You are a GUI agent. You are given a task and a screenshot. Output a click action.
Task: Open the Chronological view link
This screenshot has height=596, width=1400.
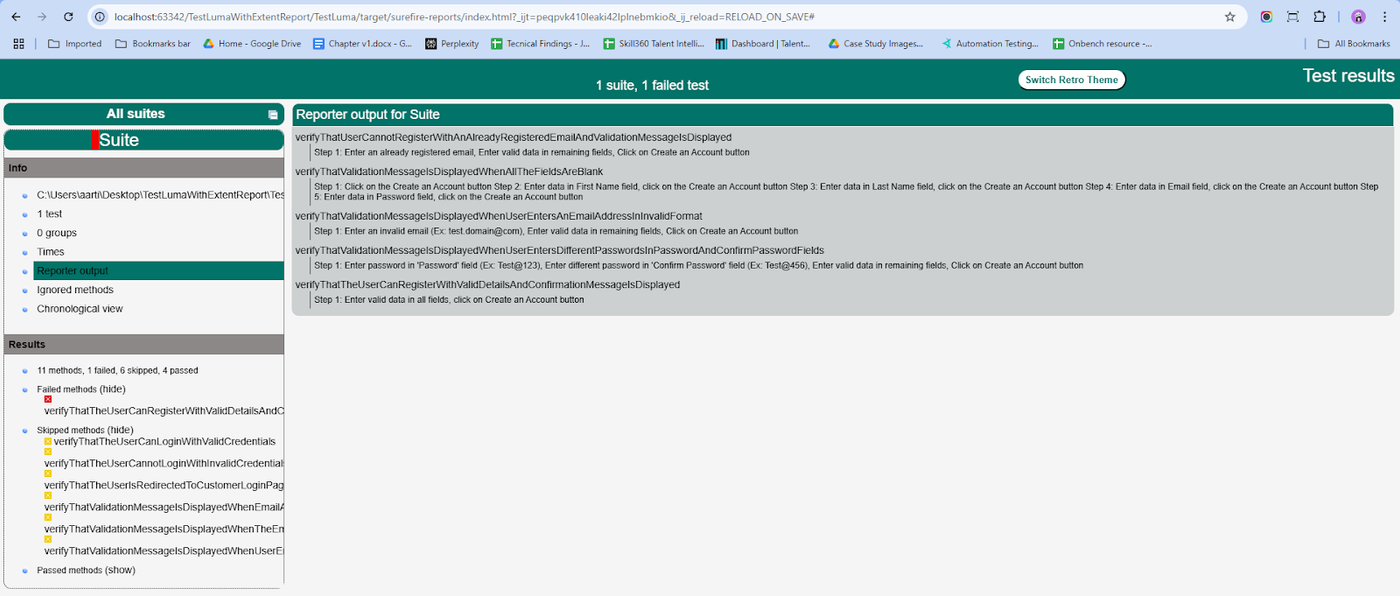80,309
